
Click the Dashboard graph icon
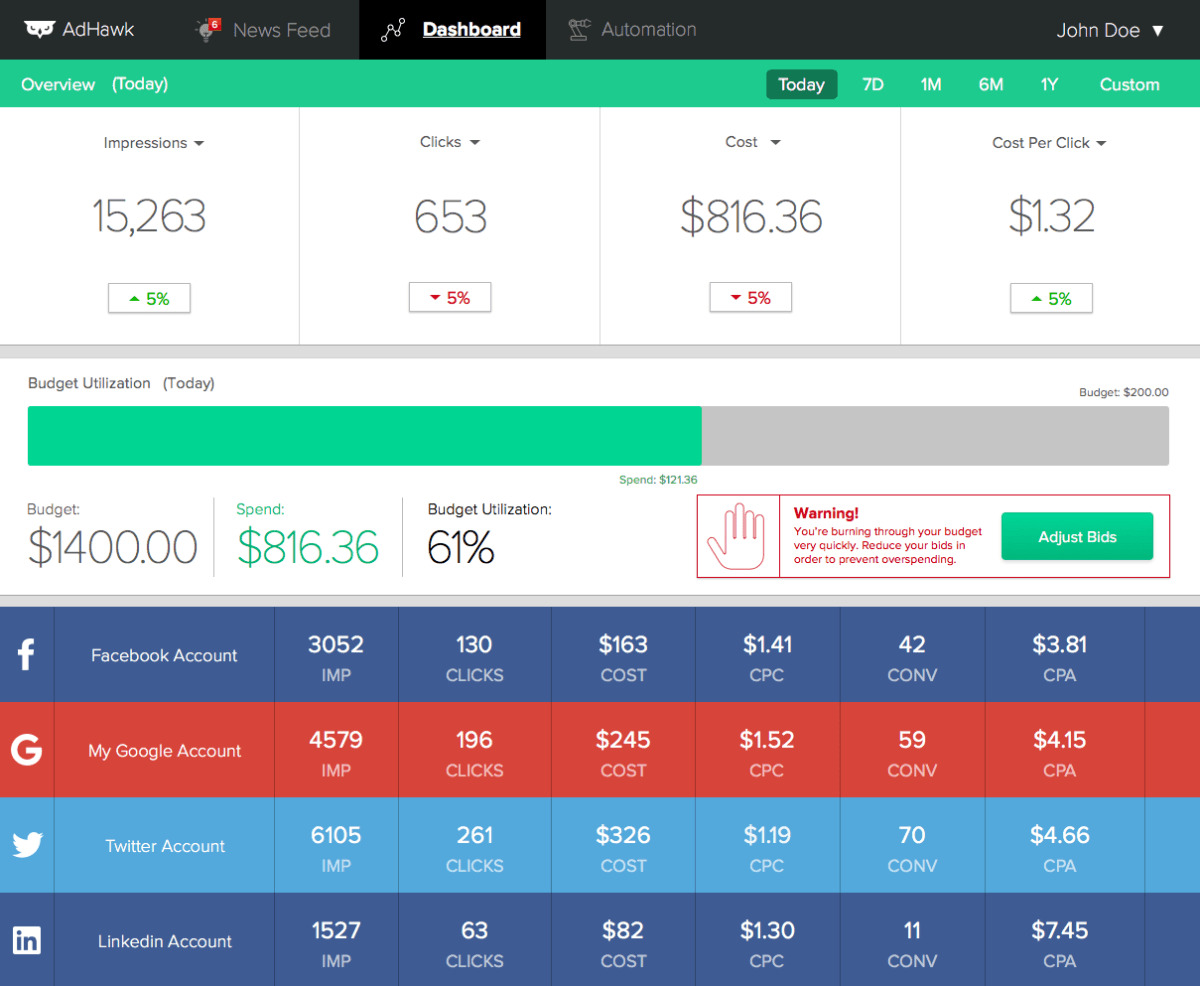point(393,30)
